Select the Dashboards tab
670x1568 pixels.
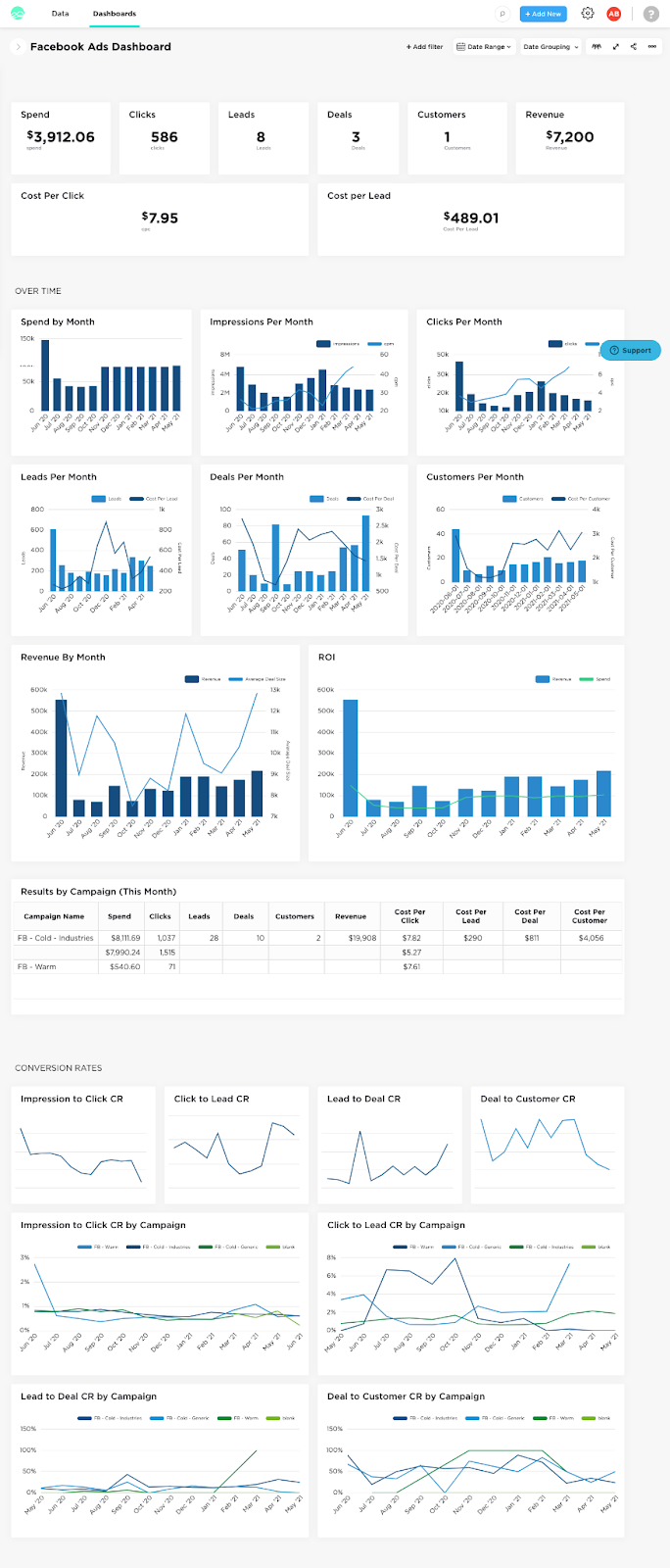coord(115,14)
